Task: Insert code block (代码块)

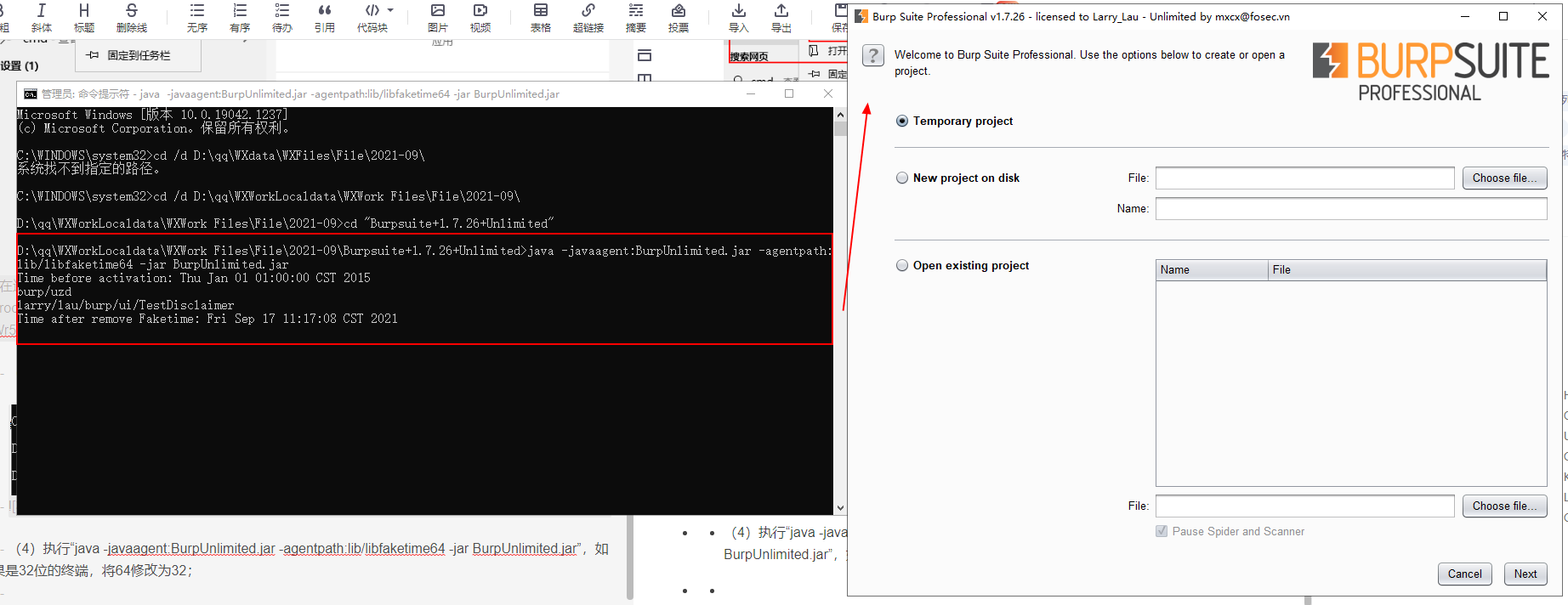Action: click(x=372, y=17)
